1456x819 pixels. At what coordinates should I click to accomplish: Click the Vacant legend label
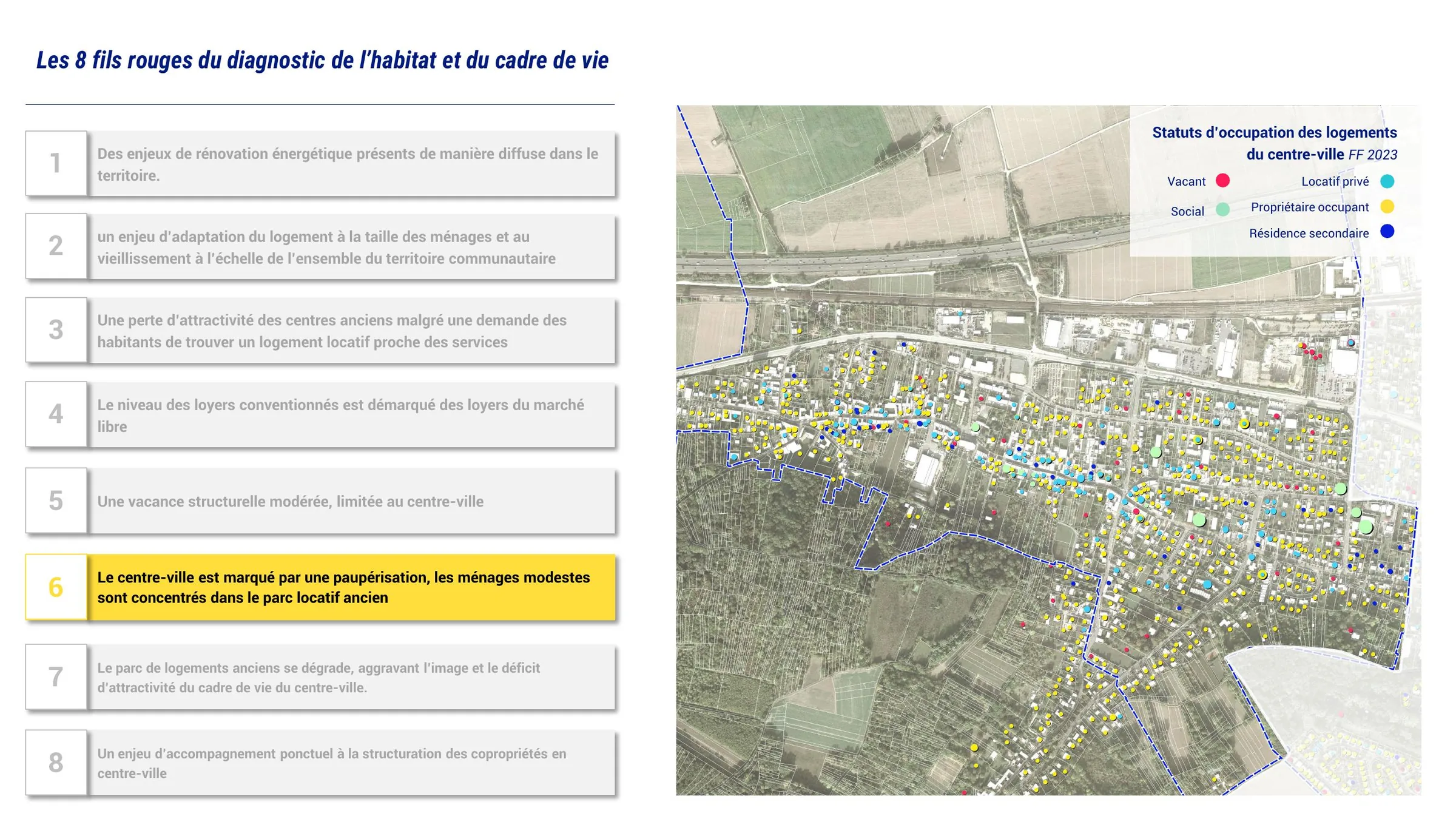[1186, 181]
